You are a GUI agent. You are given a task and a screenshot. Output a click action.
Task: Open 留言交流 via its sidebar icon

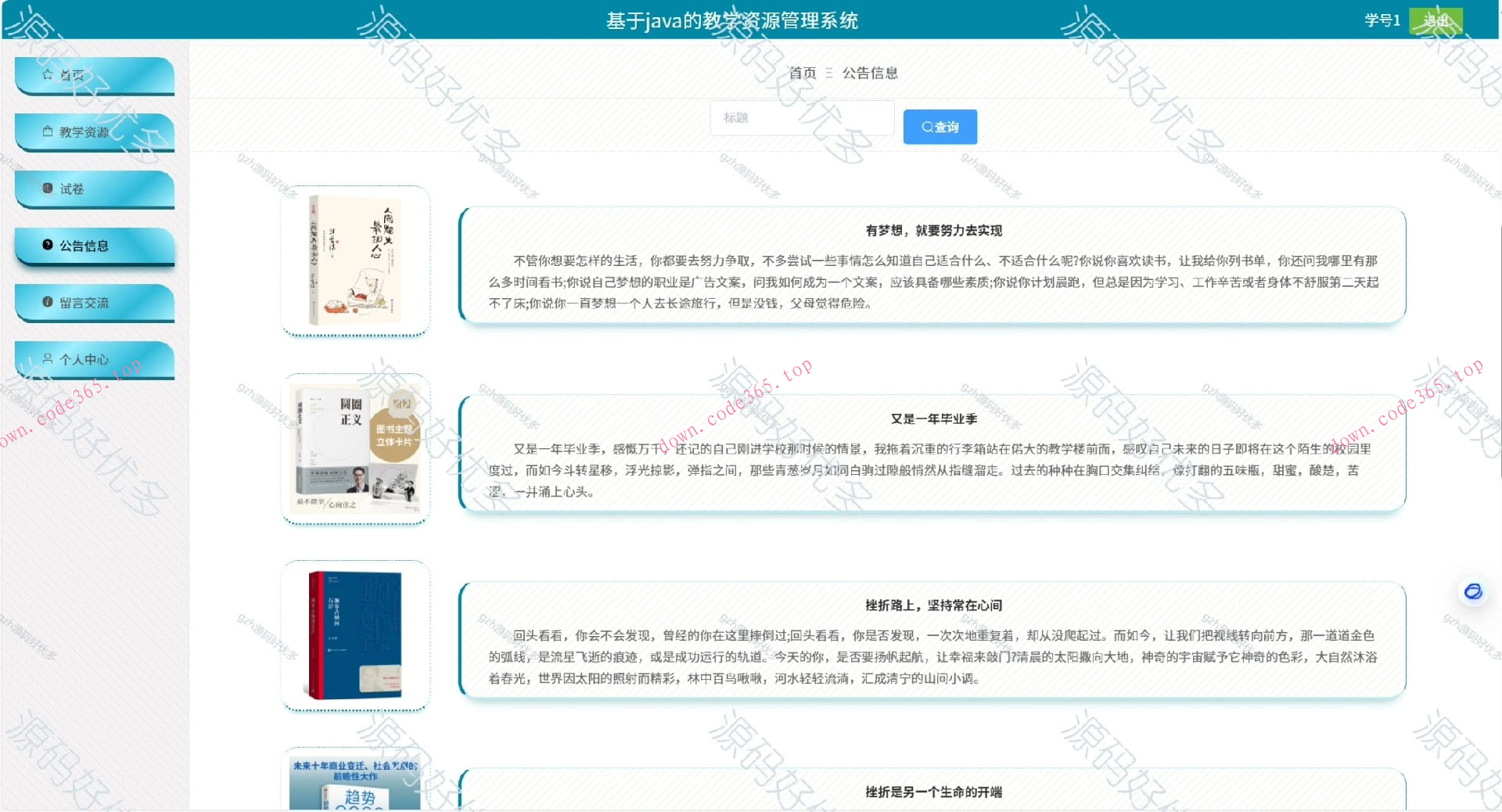pyautogui.click(x=46, y=302)
